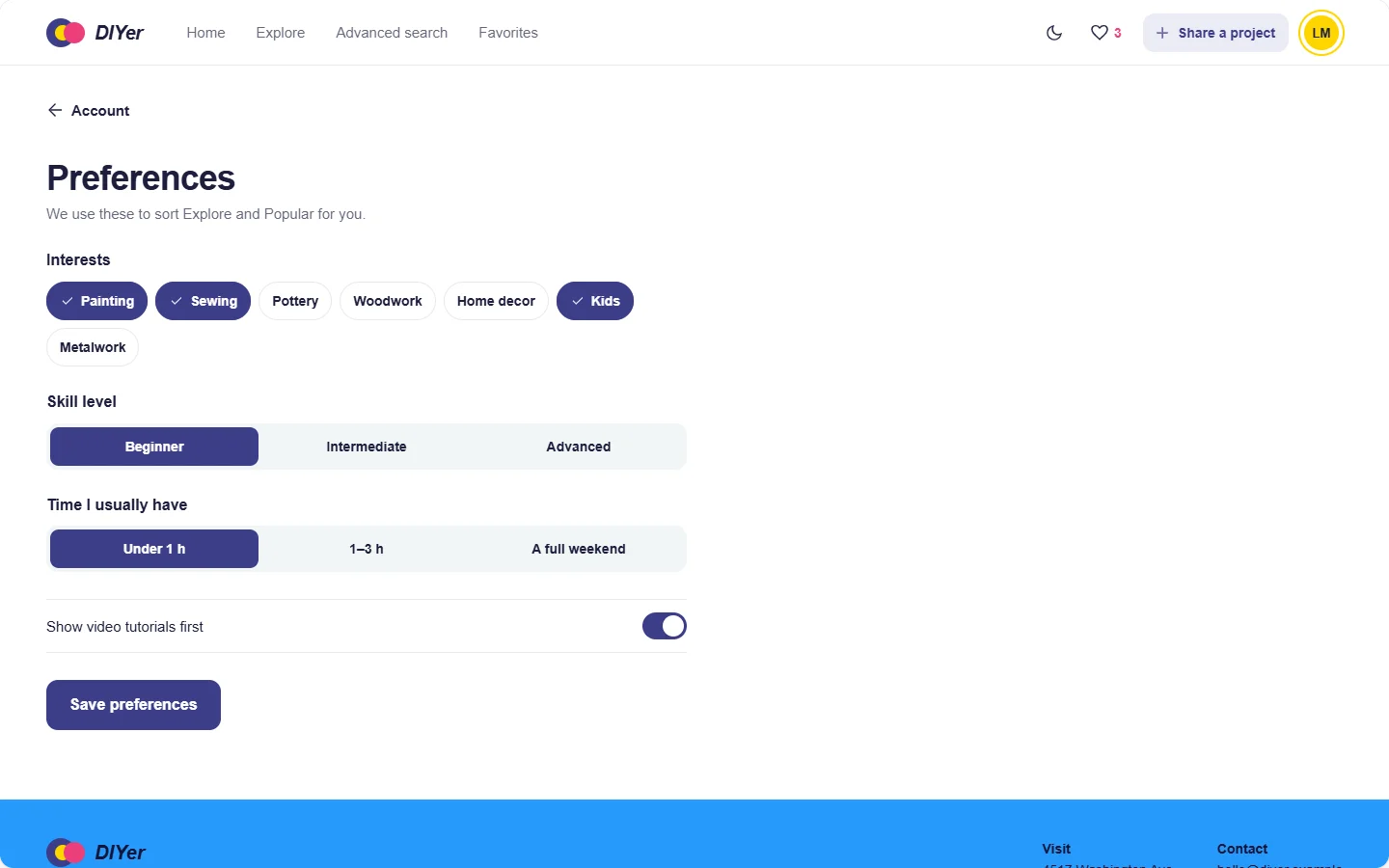Toggle dark mode with the moon icon
The height and width of the screenshot is (868, 1389).
pyautogui.click(x=1054, y=33)
